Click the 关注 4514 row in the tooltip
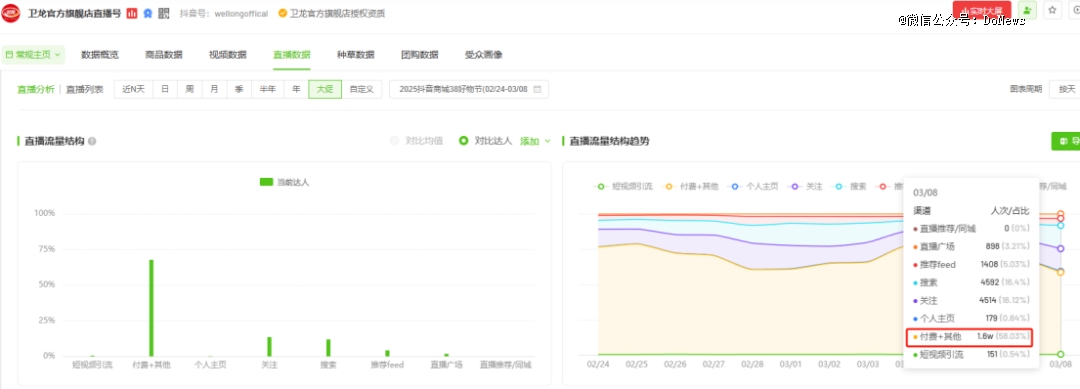Screen dimensions: 1080x389 tap(971, 300)
